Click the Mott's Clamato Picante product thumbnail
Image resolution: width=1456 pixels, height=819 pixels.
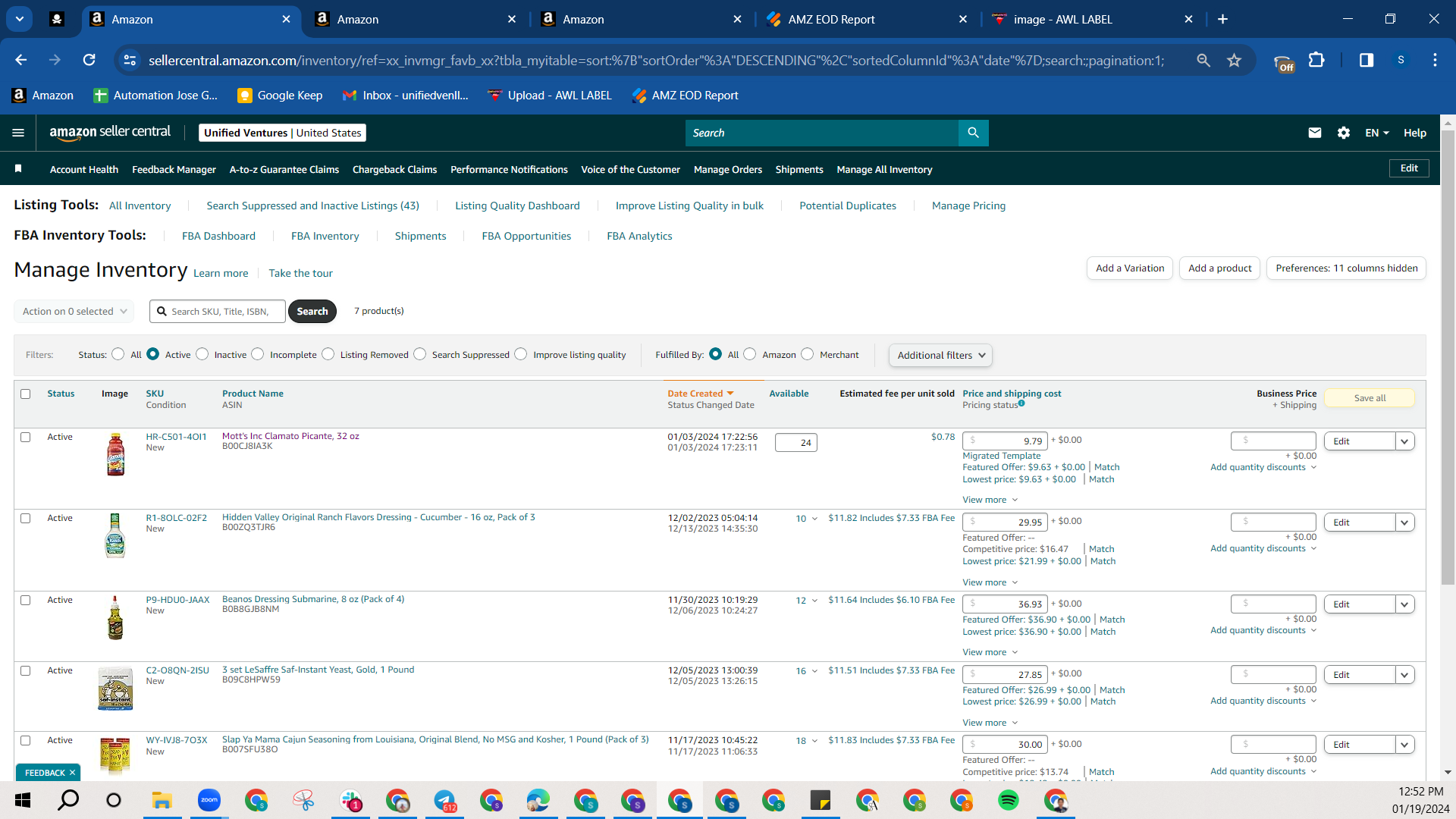pyautogui.click(x=115, y=455)
